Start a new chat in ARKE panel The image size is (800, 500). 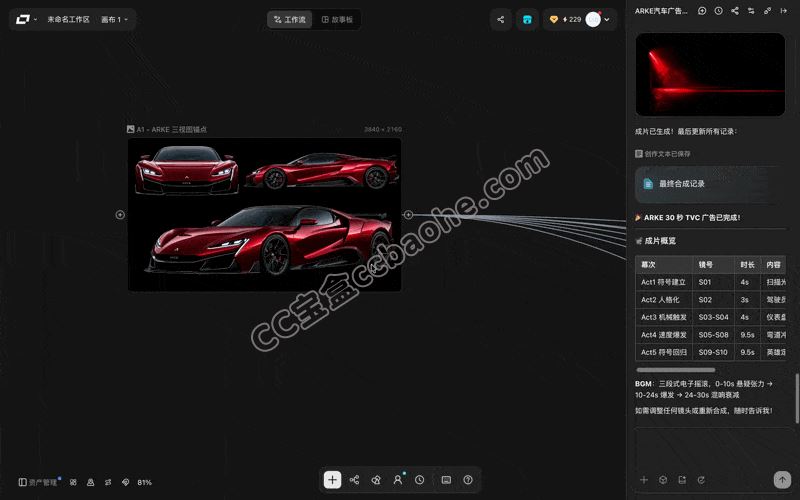point(702,11)
